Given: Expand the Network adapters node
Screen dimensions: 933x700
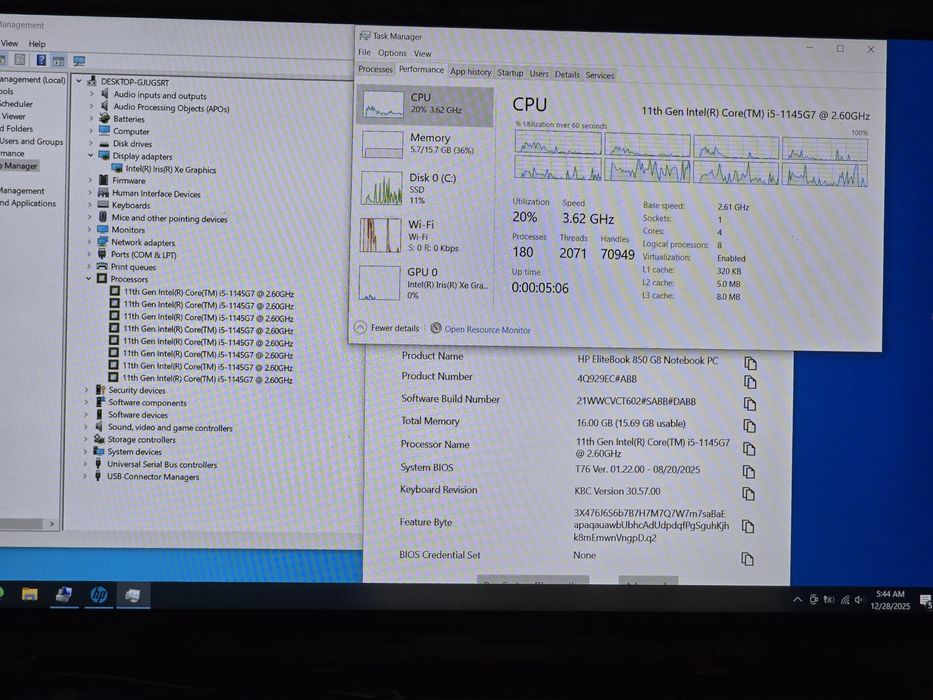Looking at the screenshot, I should click(x=90, y=242).
